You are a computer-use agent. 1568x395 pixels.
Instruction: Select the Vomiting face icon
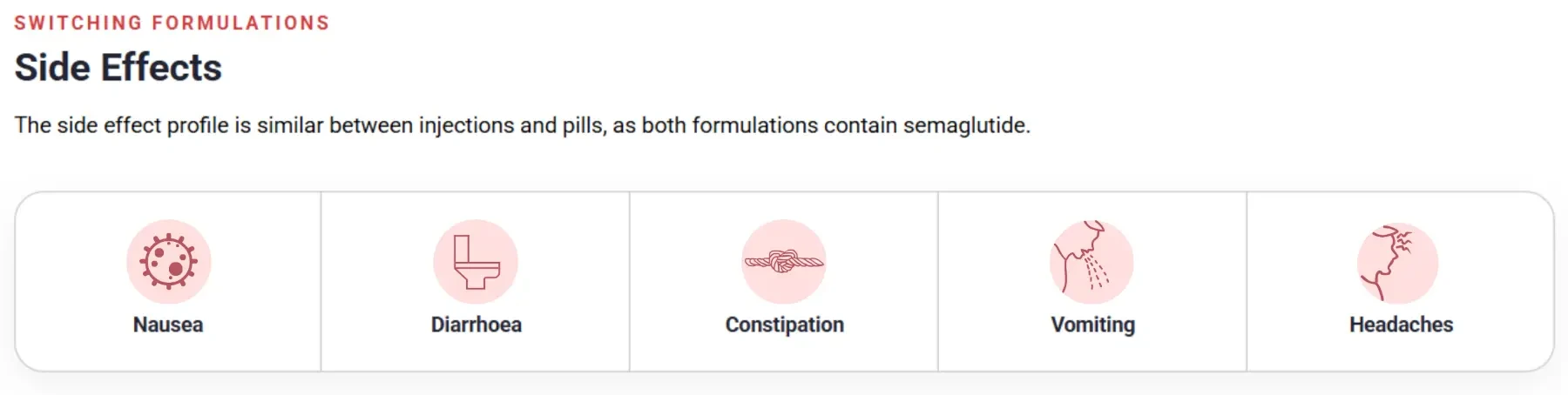1092,261
